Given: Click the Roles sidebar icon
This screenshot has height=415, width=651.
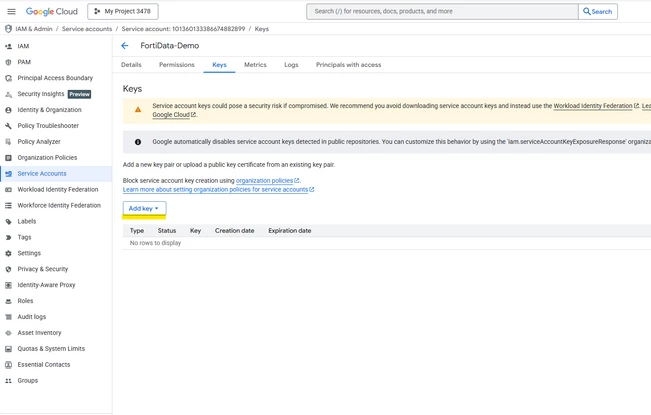Looking at the screenshot, I should coord(8,301).
